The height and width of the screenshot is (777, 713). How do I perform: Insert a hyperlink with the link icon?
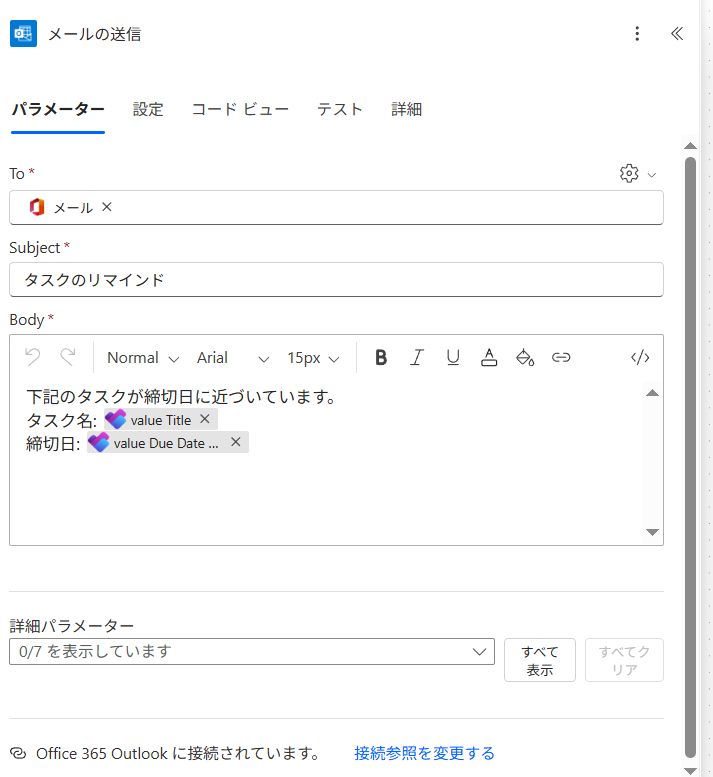tap(561, 357)
